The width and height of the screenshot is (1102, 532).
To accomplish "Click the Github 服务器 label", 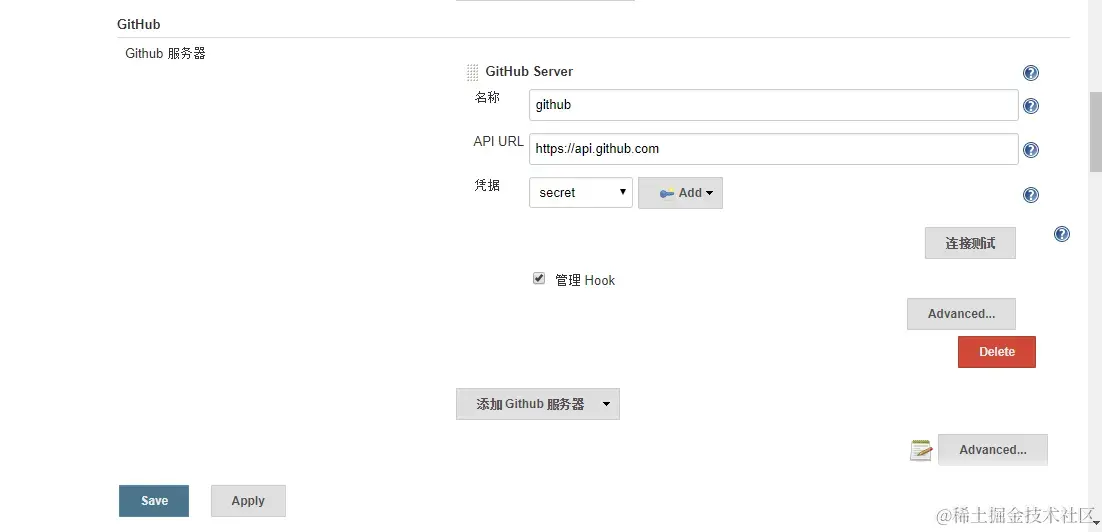I will click(x=165, y=53).
